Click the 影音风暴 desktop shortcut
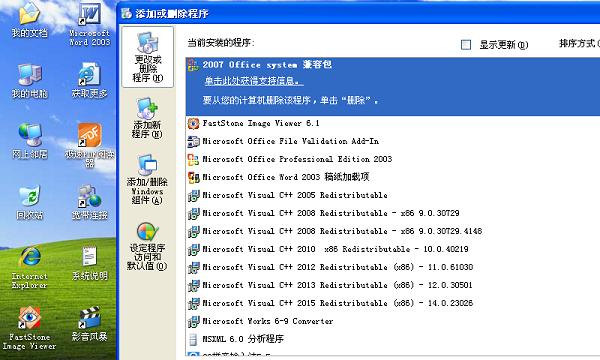Screen dimensions: 600x360 point(90,324)
